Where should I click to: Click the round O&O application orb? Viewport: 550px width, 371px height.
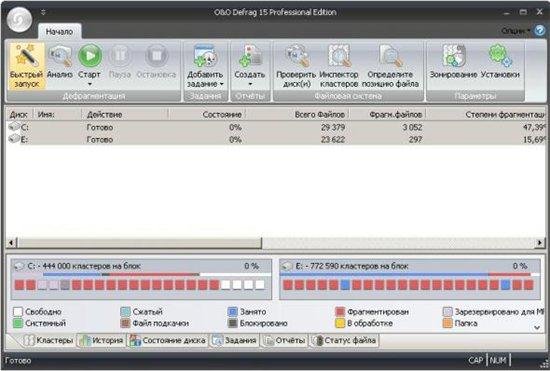pos(20,19)
